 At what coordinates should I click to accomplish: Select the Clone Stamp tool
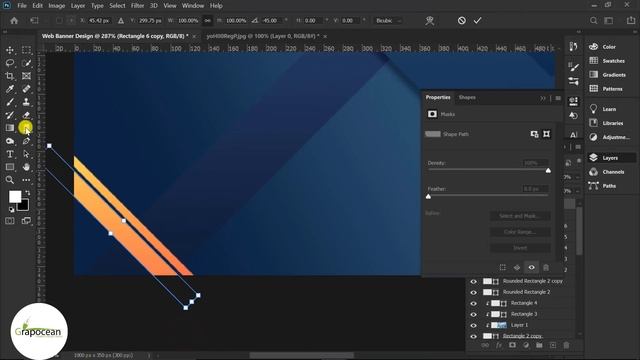(26, 102)
